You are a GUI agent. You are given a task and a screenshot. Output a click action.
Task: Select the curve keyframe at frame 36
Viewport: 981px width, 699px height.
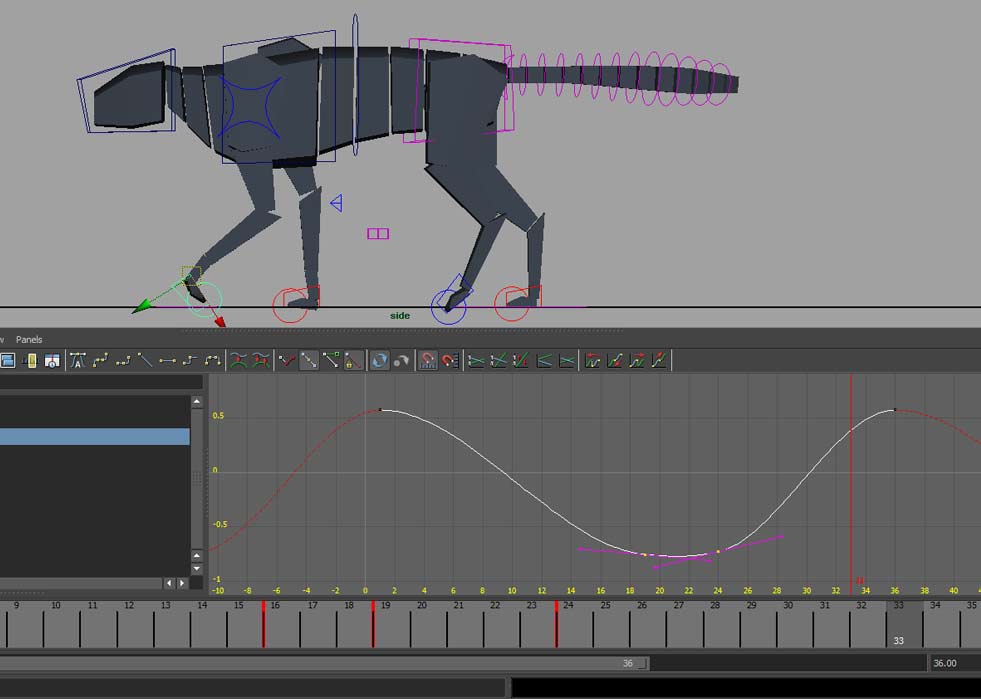click(895, 410)
